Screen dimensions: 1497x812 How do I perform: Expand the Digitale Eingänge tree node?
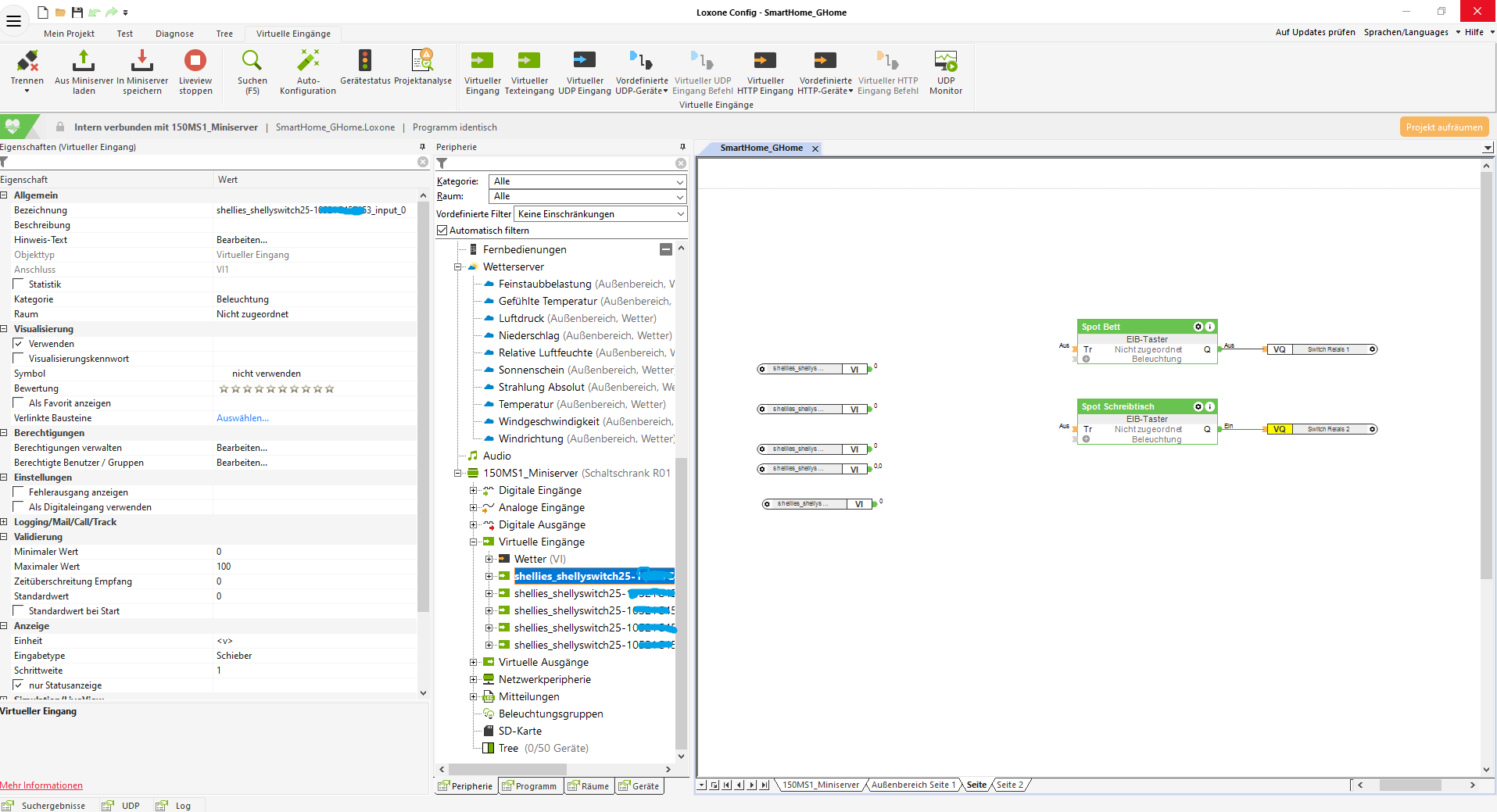[x=473, y=491]
